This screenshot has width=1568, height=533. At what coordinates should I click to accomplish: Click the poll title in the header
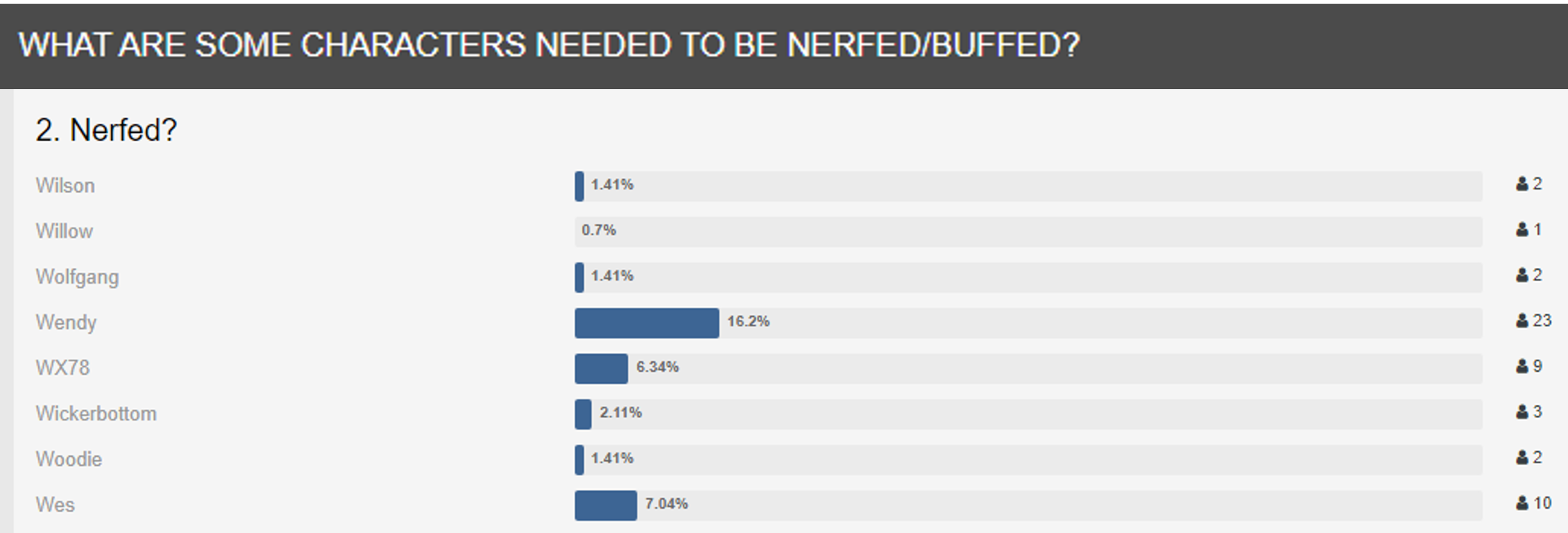pyautogui.click(x=549, y=45)
